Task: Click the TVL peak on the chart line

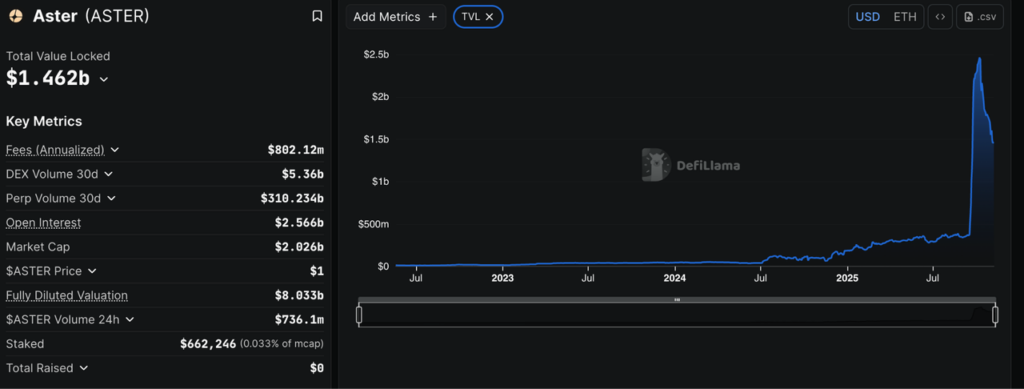Action: pos(980,59)
